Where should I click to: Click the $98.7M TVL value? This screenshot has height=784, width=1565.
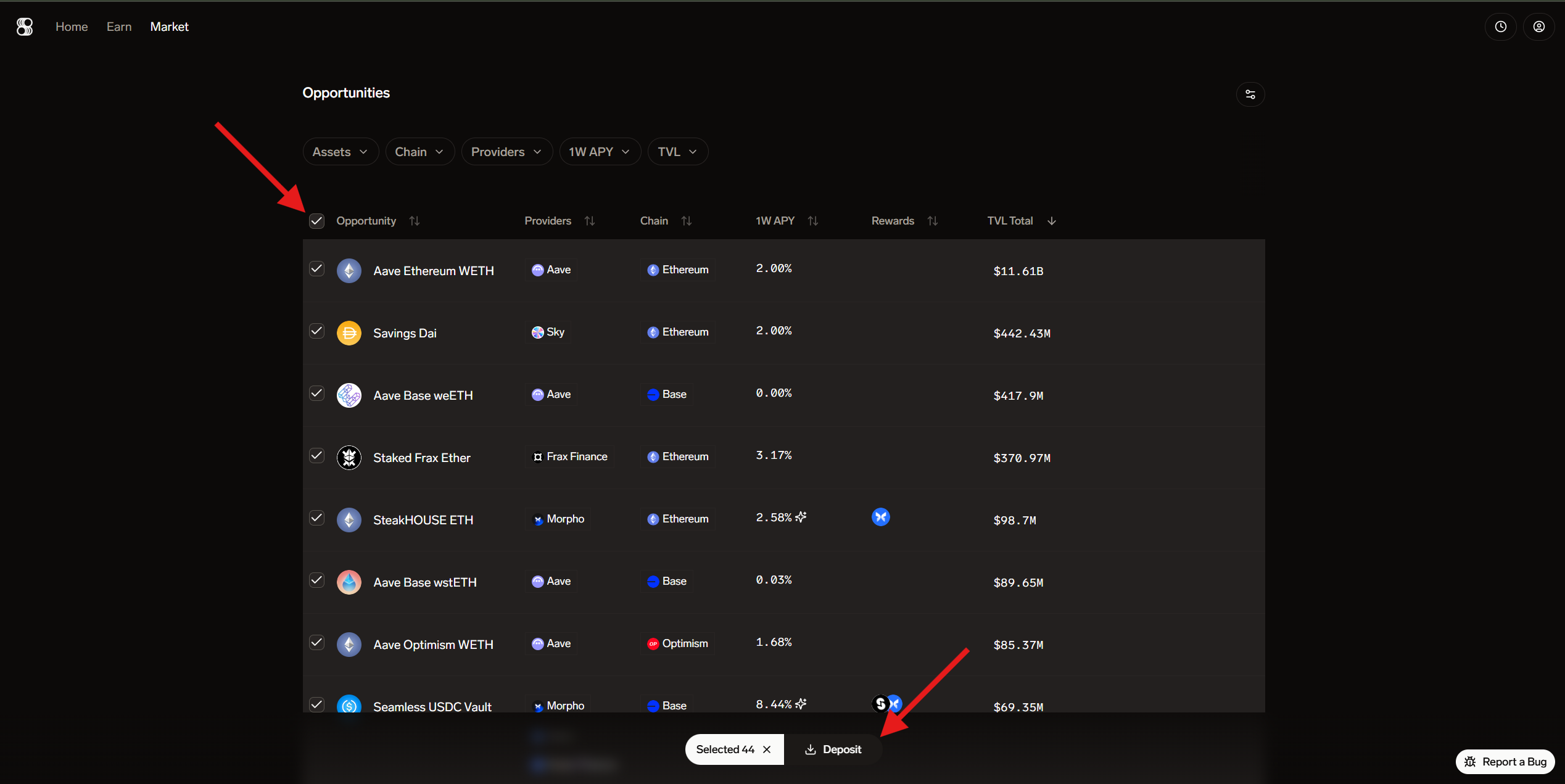1015,520
